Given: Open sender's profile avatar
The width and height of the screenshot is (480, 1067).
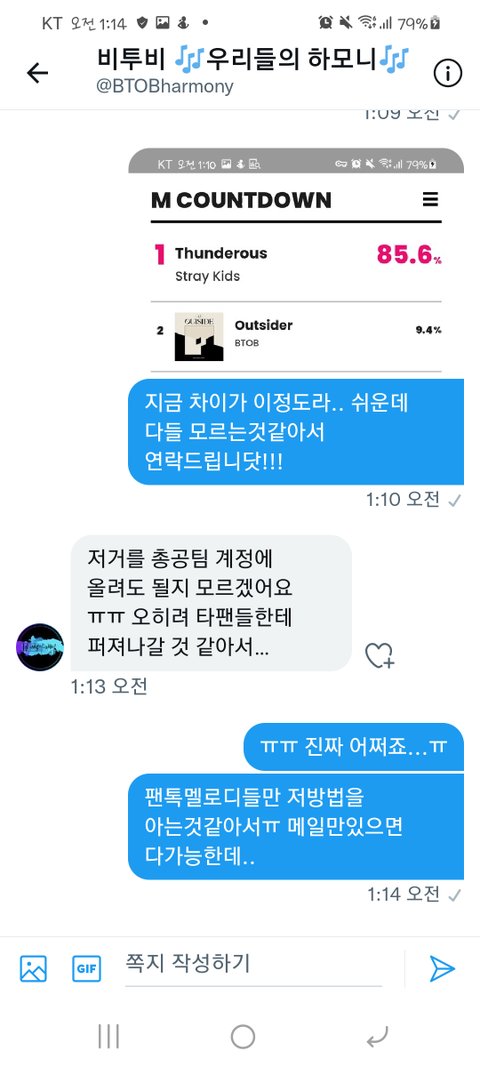Looking at the screenshot, I should click(39, 647).
